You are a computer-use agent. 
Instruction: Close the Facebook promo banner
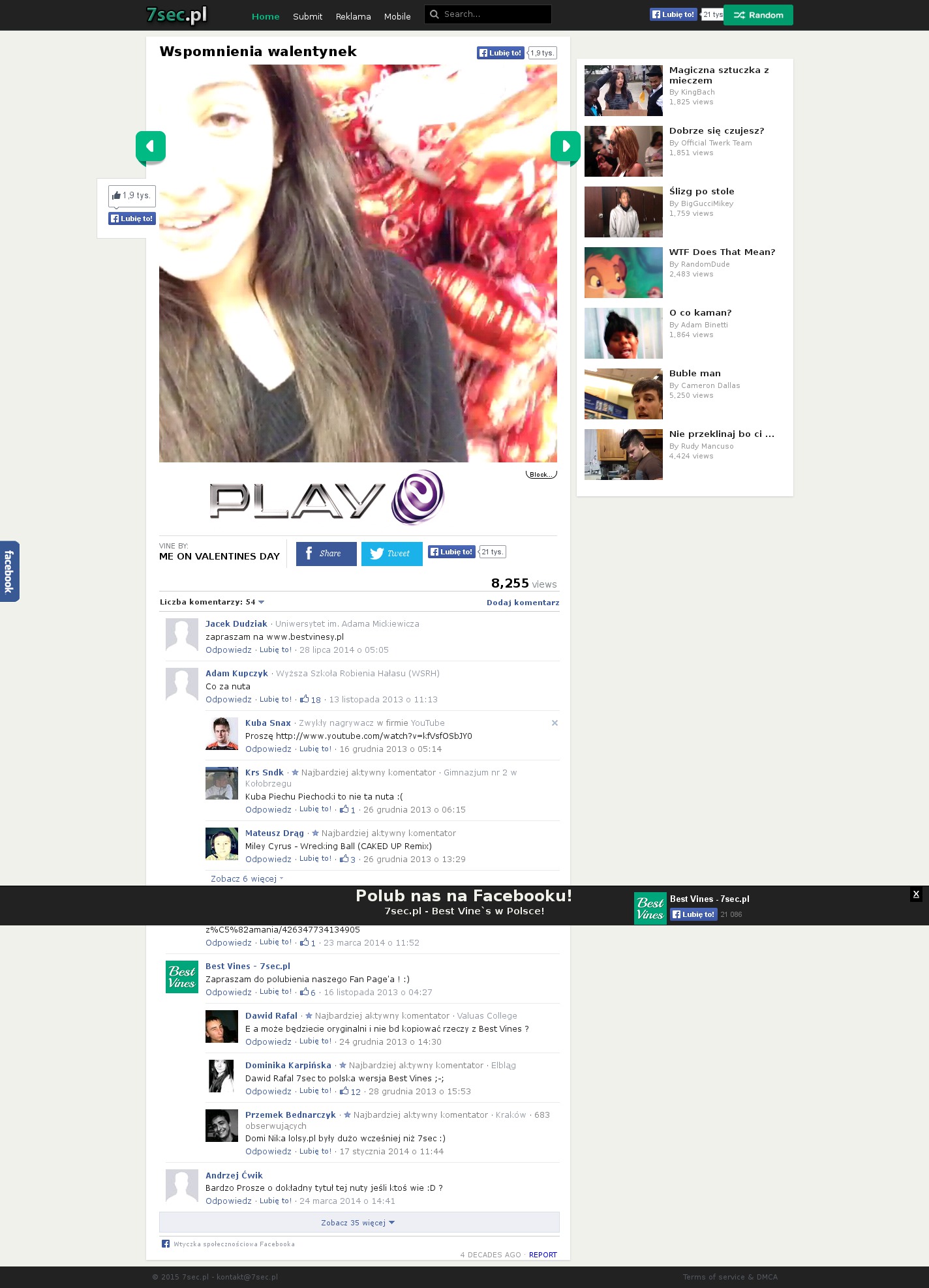click(x=916, y=894)
